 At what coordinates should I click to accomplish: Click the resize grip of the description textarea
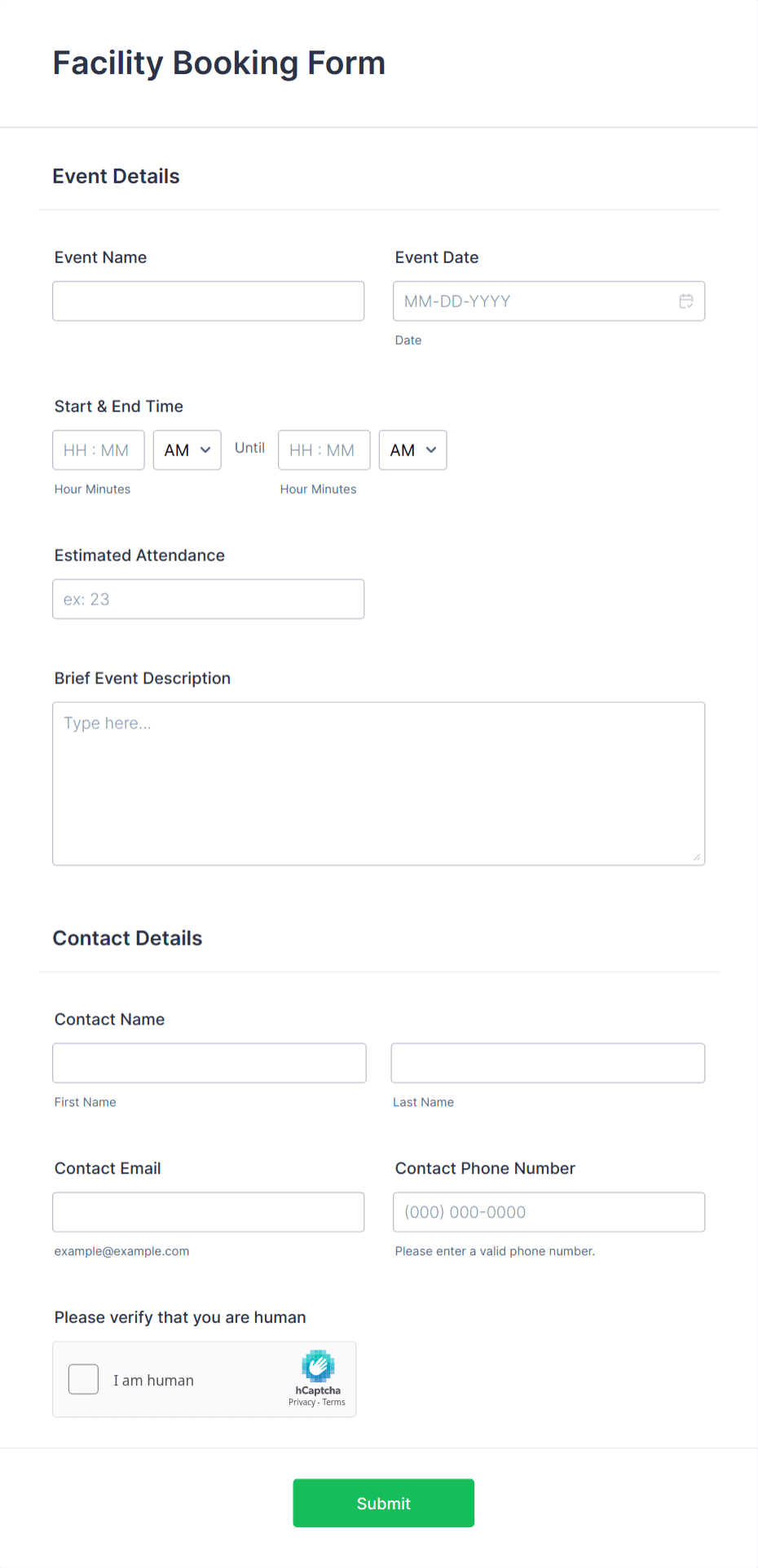[698, 858]
